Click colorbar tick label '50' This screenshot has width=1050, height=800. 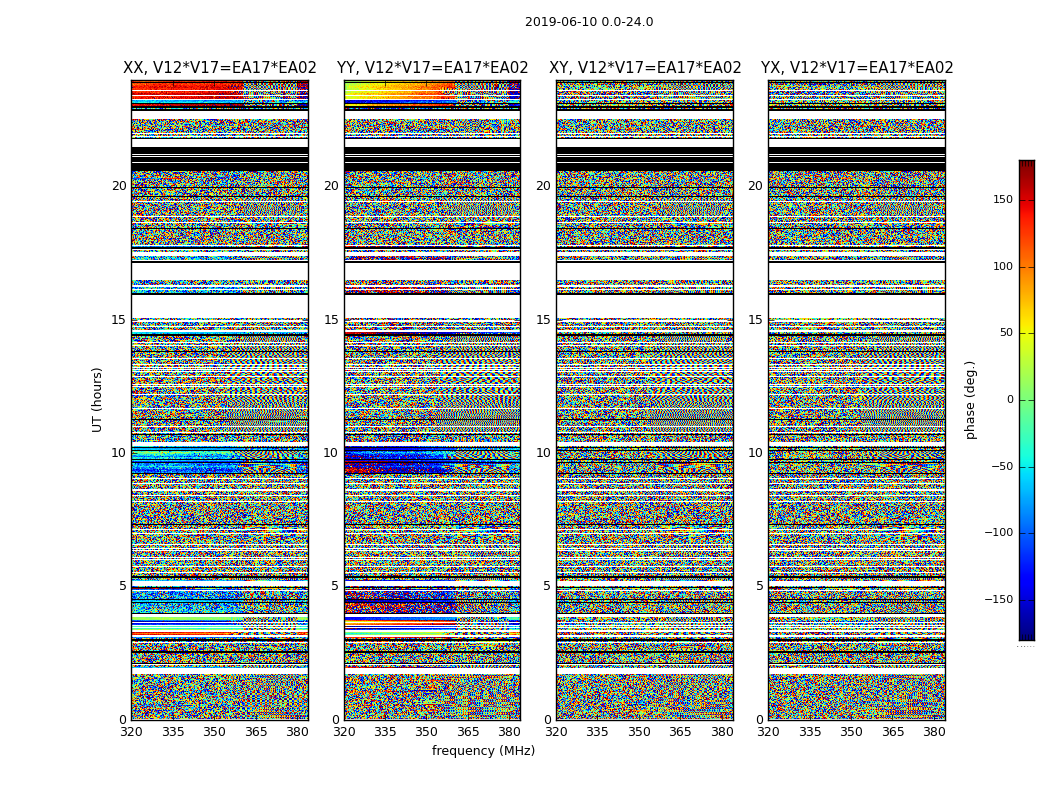click(1006, 333)
